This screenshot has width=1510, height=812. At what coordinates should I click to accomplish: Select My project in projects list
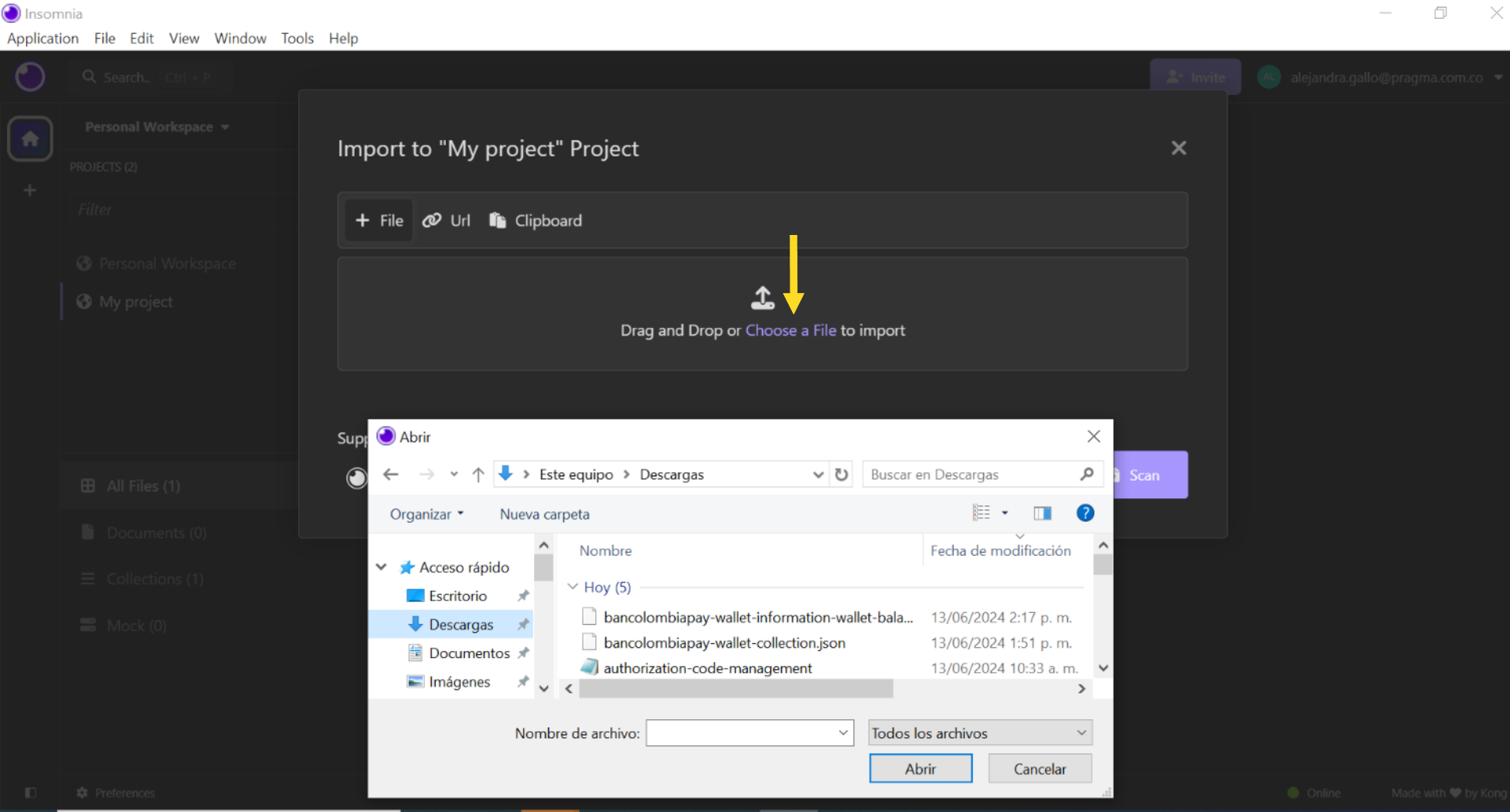[135, 302]
